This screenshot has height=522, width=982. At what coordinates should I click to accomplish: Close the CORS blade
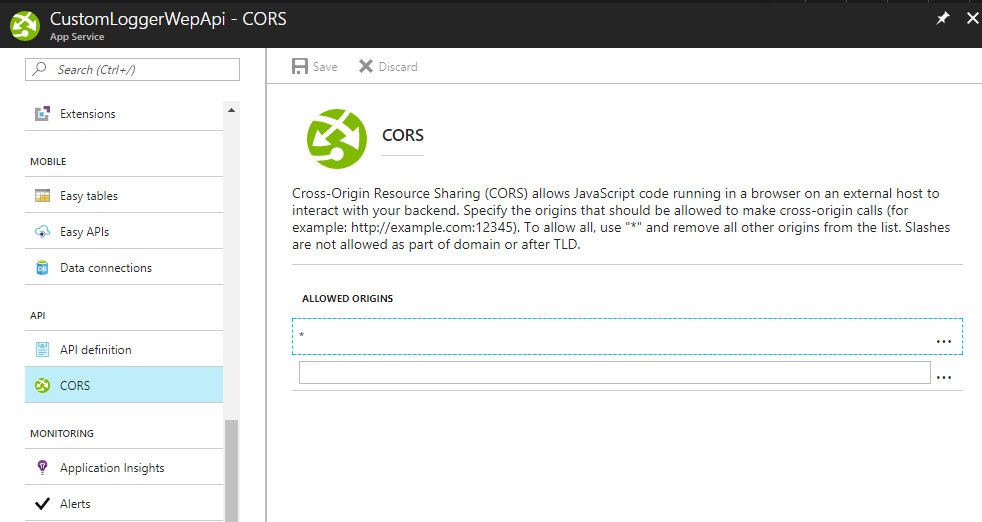point(973,18)
